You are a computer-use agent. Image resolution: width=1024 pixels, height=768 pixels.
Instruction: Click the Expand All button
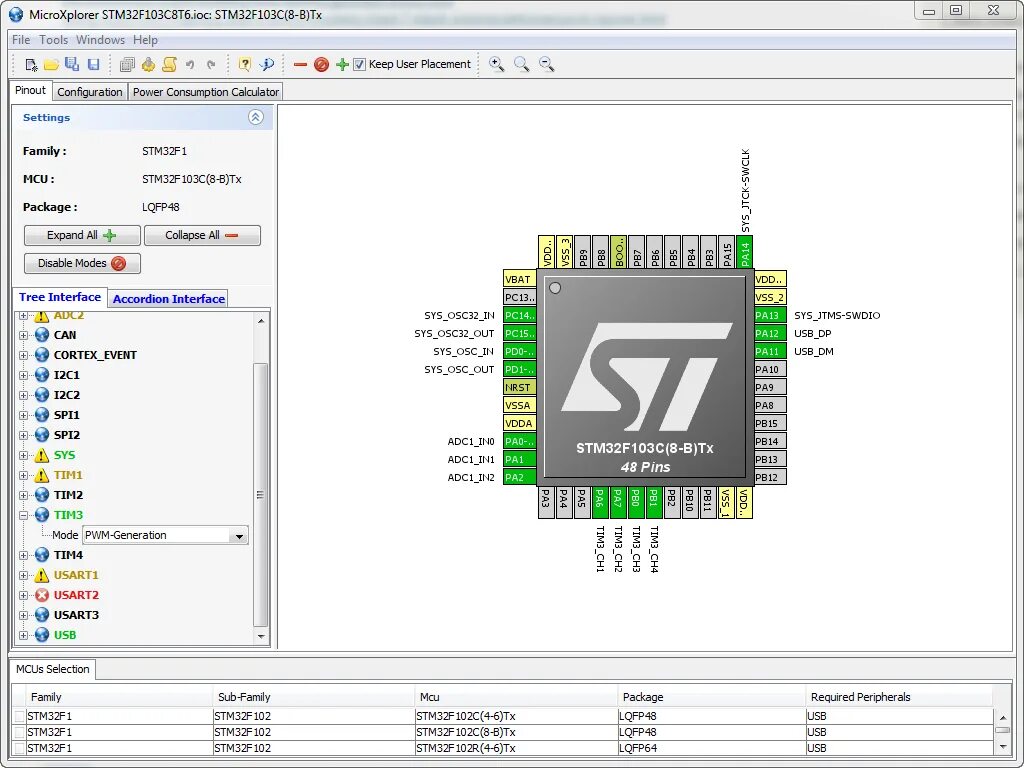(x=82, y=235)
